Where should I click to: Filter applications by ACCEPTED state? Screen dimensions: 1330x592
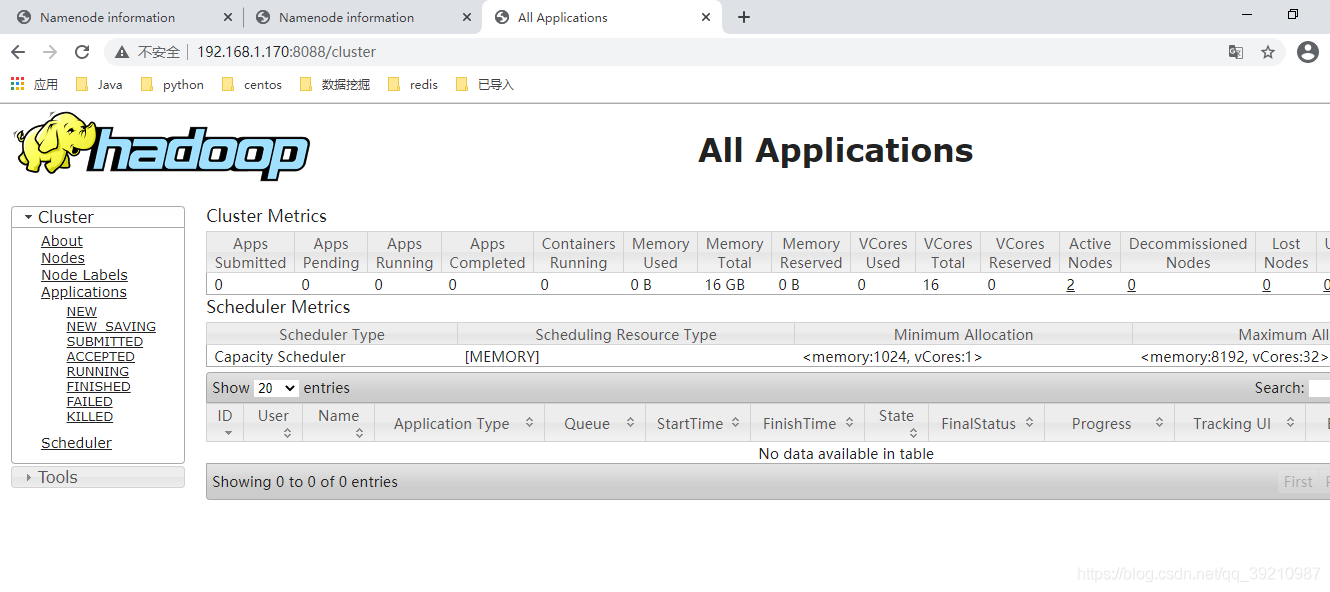[x=101, y=357]
